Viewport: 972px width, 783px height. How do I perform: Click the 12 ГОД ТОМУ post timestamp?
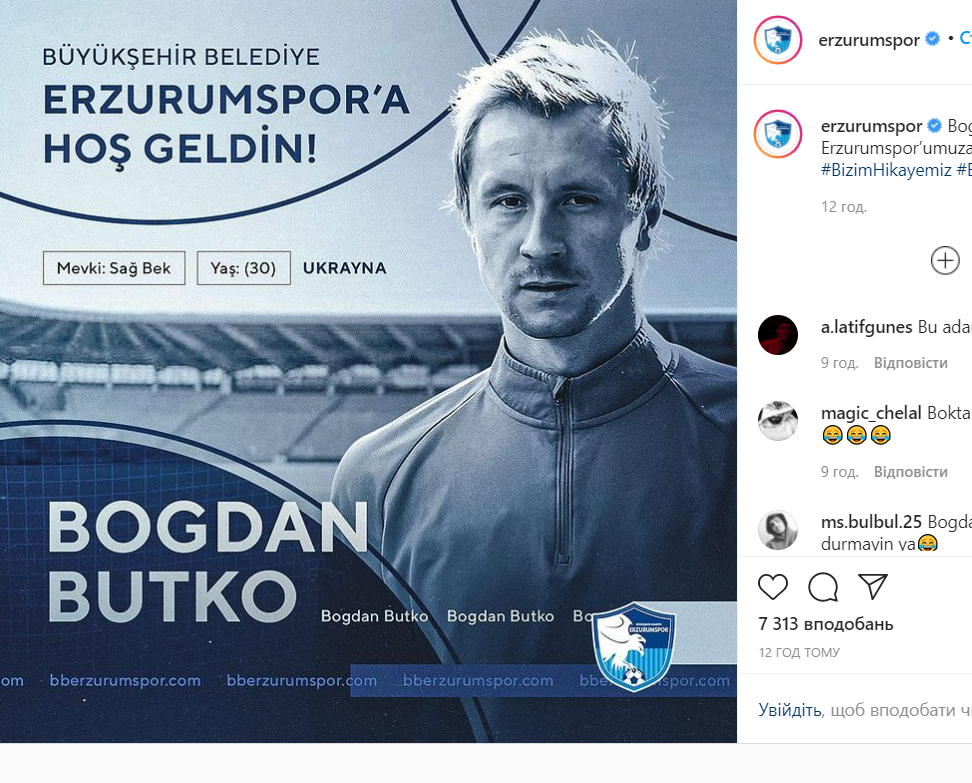click(799, 652)
